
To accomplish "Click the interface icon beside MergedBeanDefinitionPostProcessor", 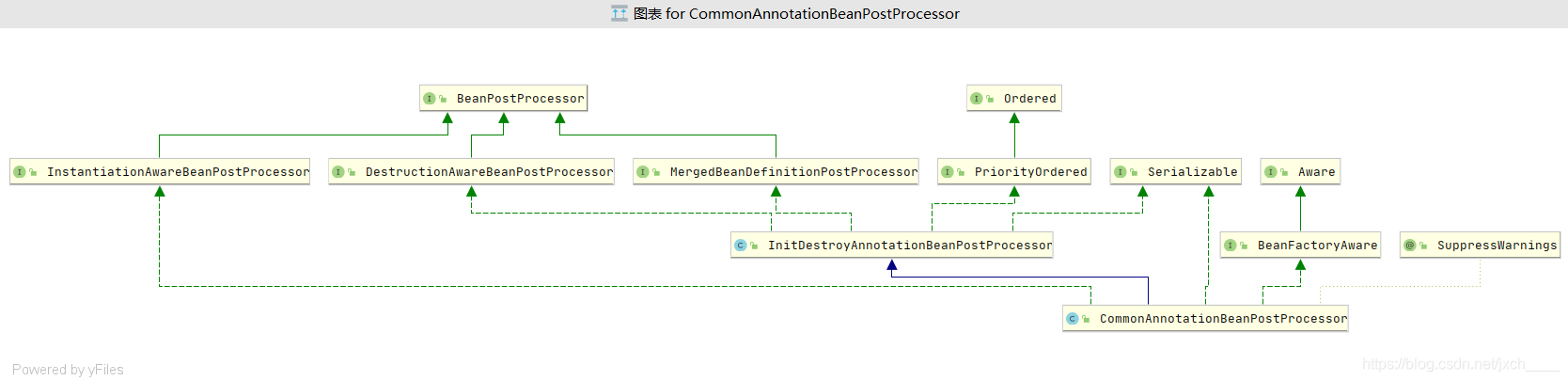I will click(x=643, y=172).
